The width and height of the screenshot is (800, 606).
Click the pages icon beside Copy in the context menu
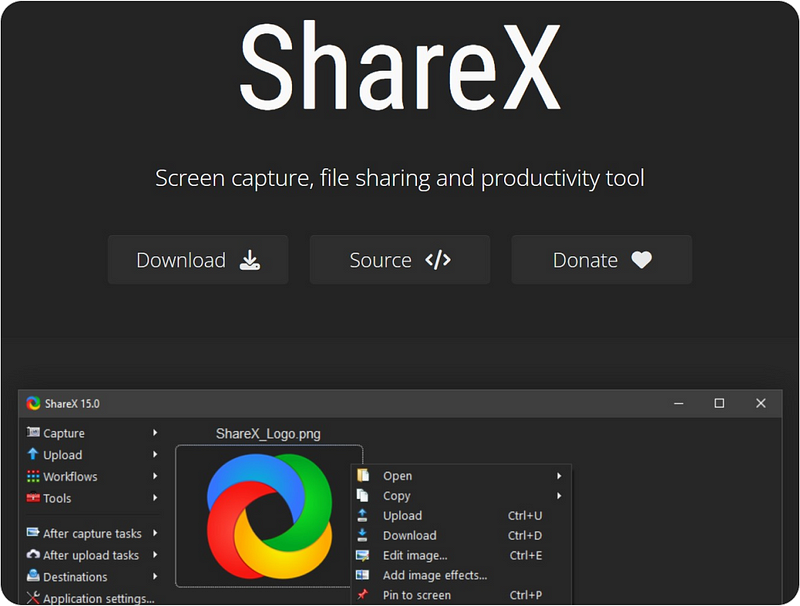point(363,495)
